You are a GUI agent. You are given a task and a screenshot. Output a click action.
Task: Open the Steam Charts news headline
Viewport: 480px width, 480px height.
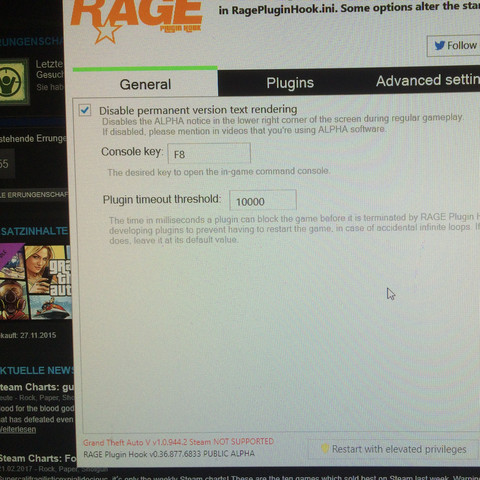pyautogui.click(x=37, y=387)
